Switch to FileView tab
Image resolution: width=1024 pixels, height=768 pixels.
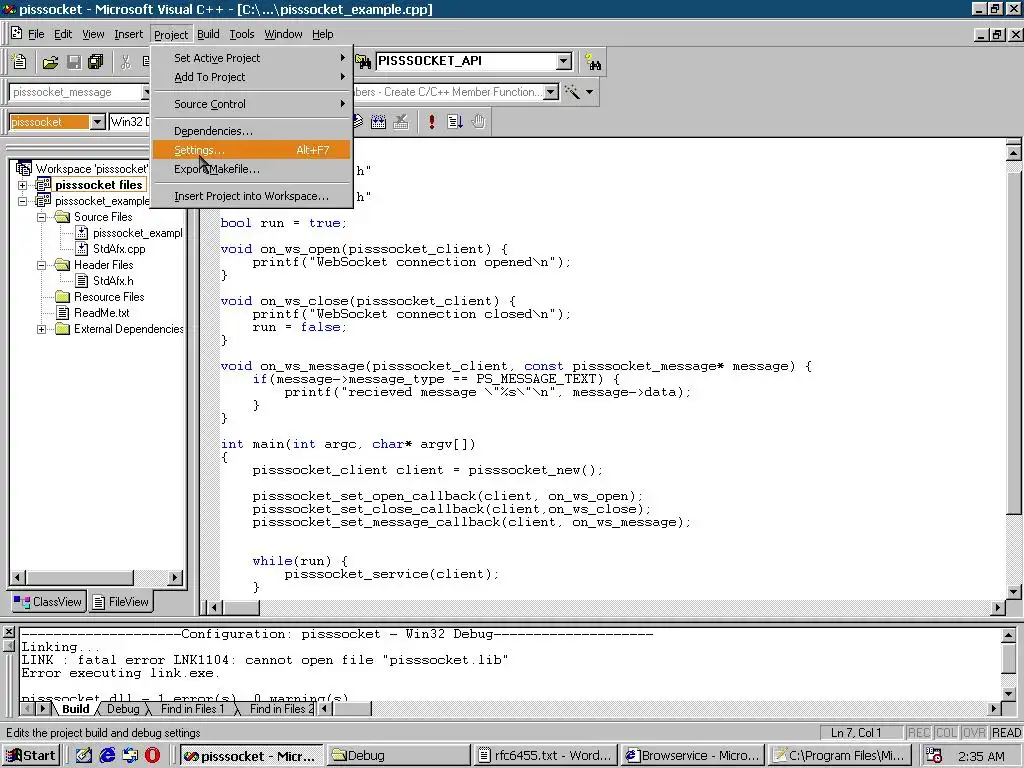121,601
